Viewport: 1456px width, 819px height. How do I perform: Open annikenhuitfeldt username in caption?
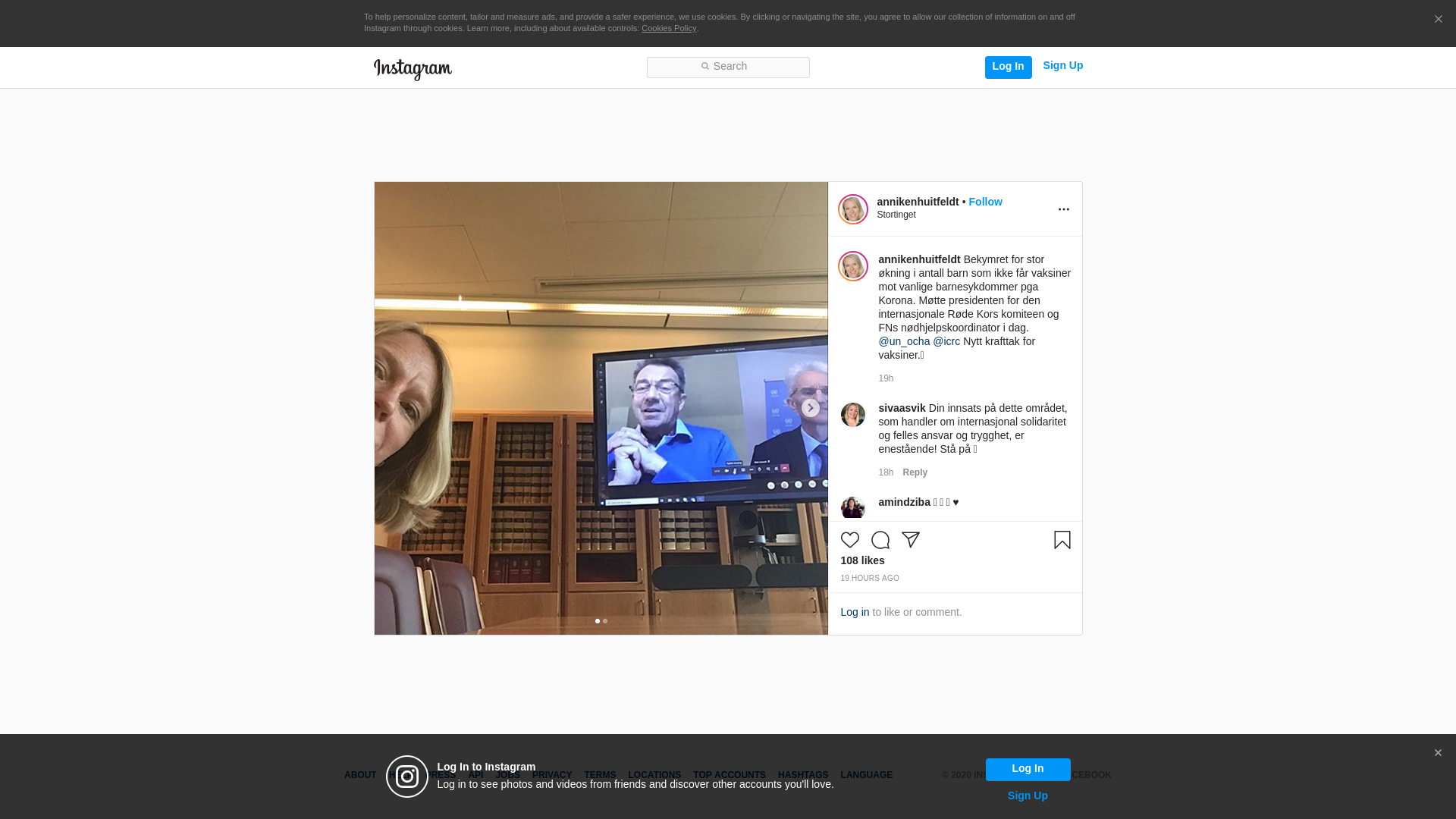[x=919, y=259]
